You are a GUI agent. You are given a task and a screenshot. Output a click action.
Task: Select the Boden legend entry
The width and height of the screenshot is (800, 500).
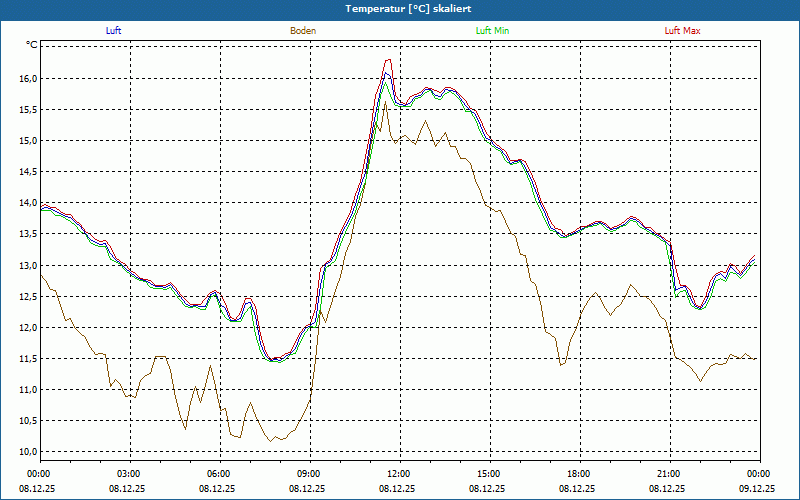pyautogui.click(x=303, y=31)
